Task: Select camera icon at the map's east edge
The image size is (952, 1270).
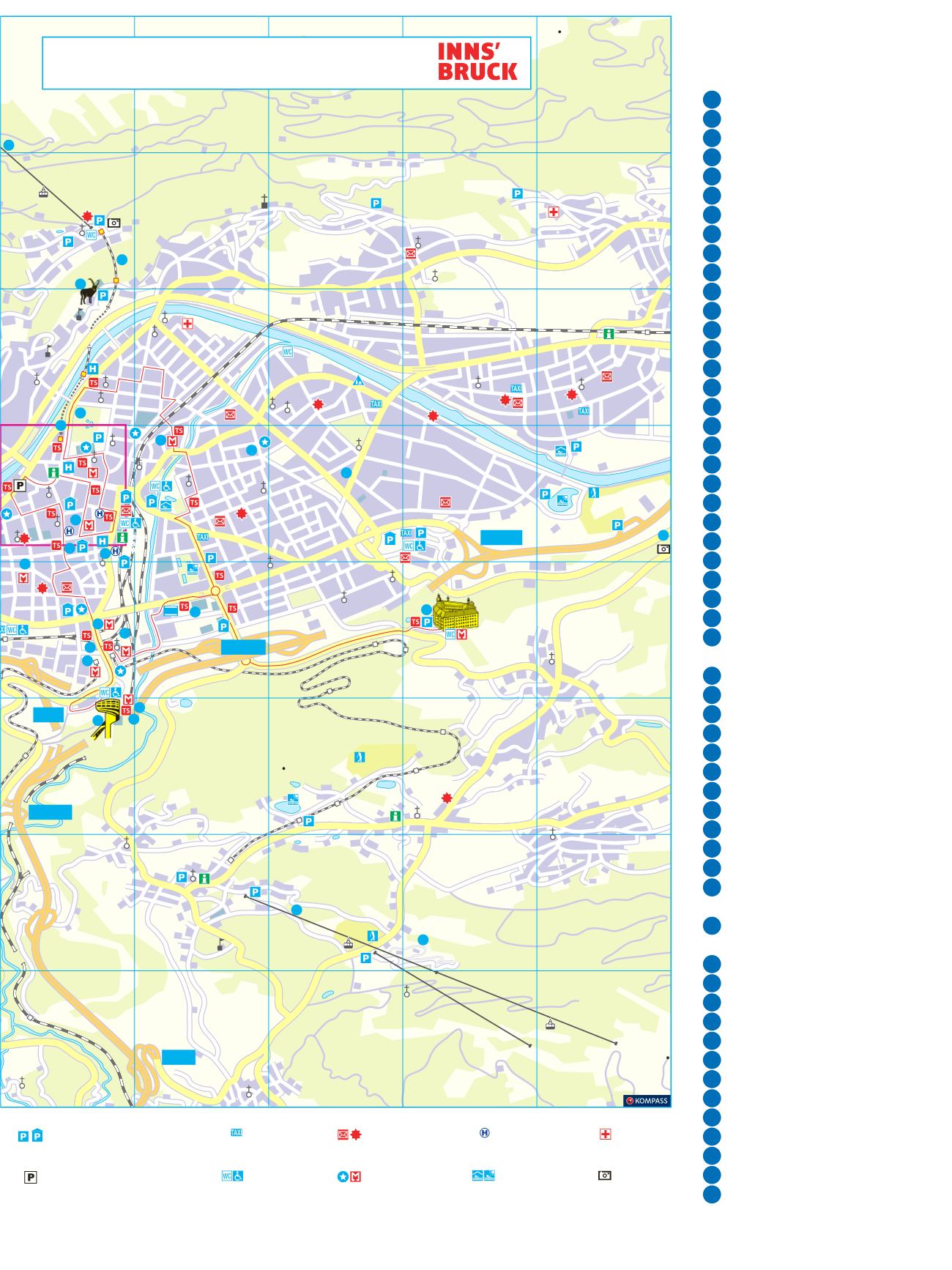Action: (x=663, y=549)
